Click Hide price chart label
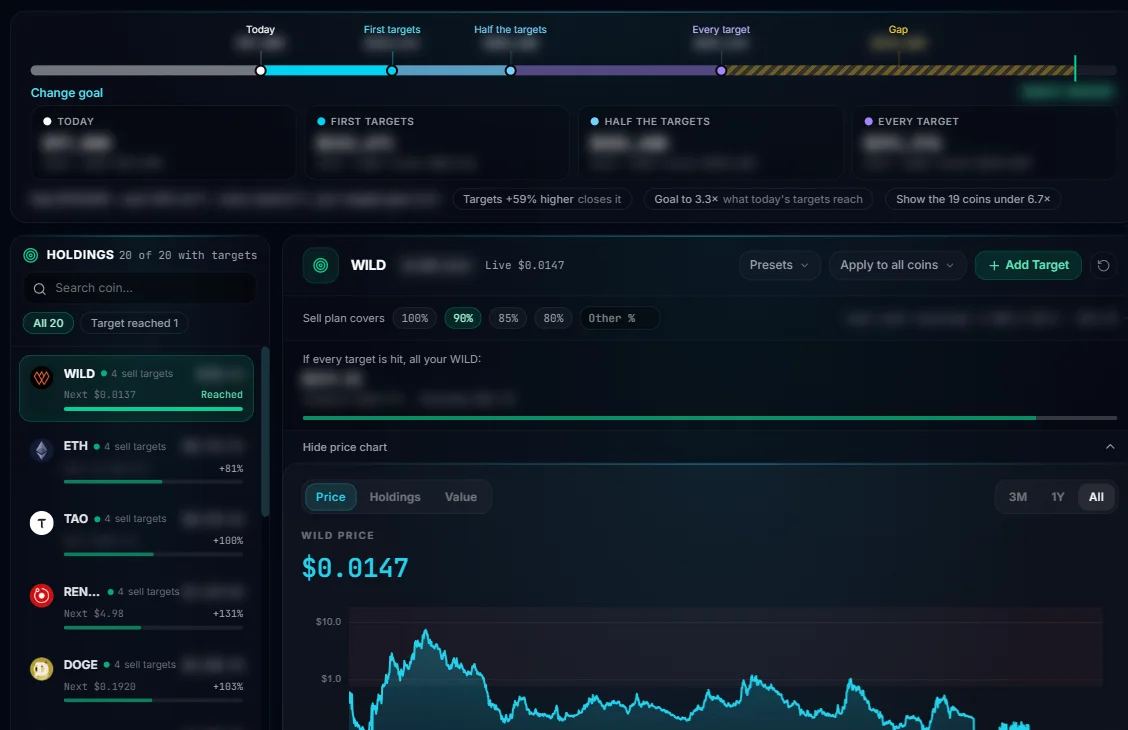The image size is (1128, 730). click(x=345, y=447)
